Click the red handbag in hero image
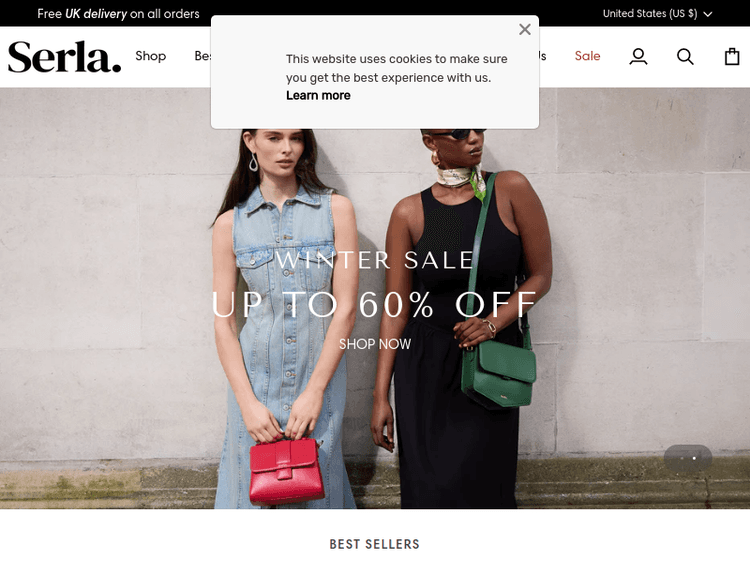Viewport: 750px width, 563px height. pos(286,471)
